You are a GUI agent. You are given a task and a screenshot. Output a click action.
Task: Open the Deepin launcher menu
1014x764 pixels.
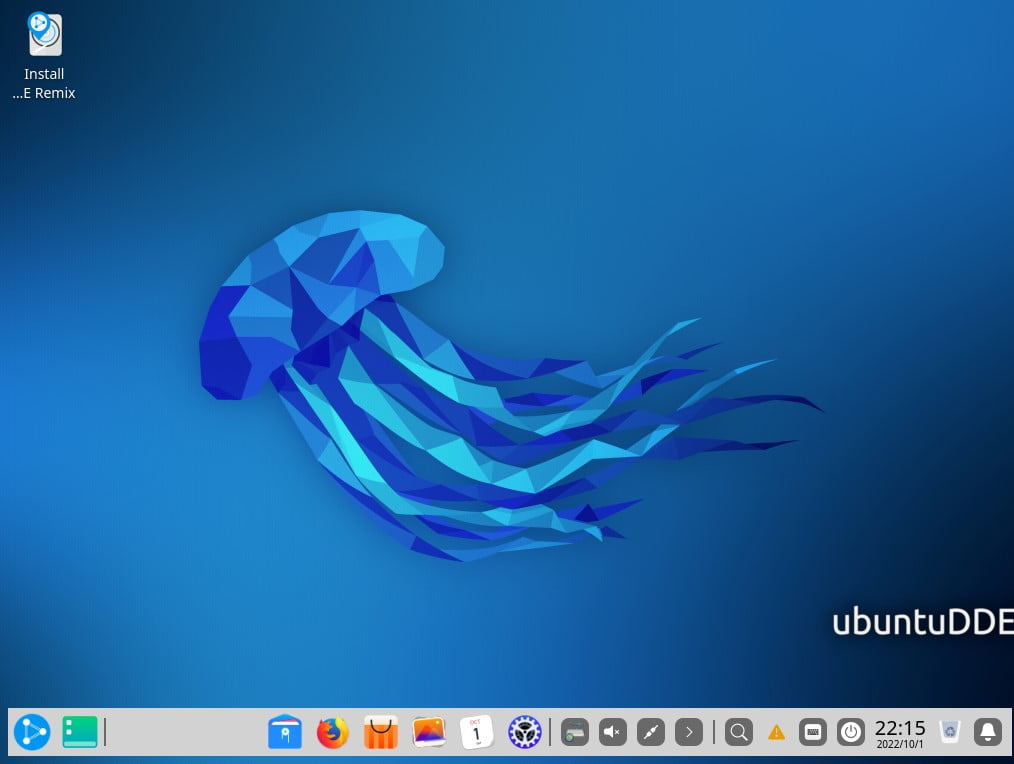pos(31,732)
